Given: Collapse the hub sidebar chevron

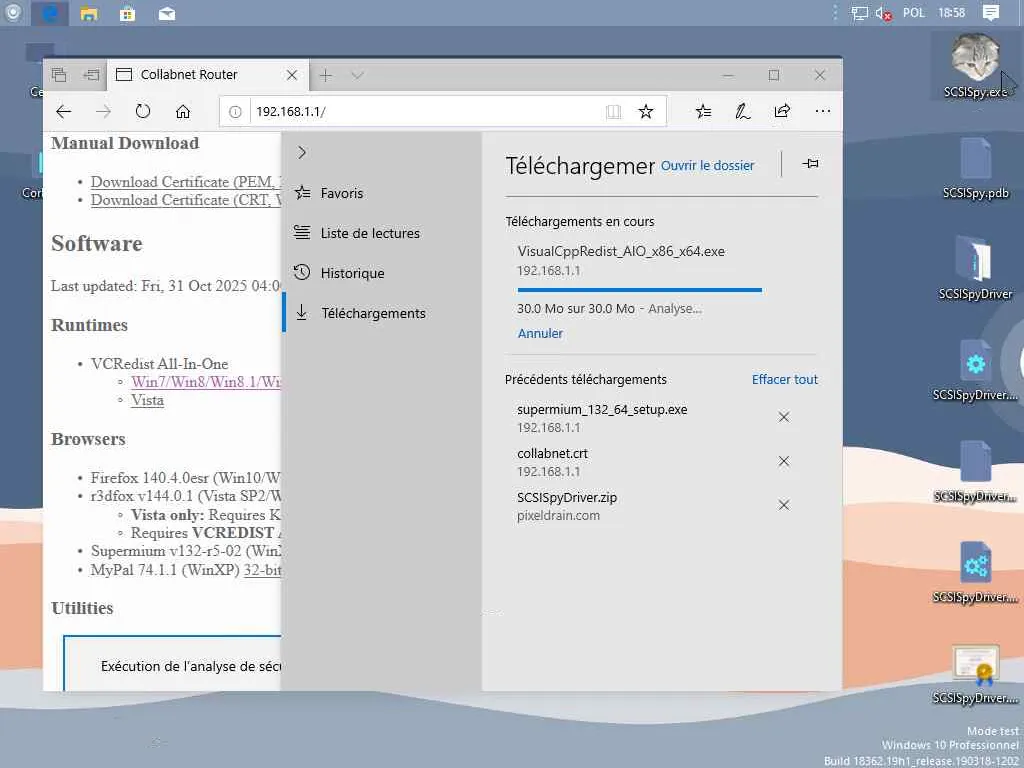Looking at the screenshot, I should 302,153.
